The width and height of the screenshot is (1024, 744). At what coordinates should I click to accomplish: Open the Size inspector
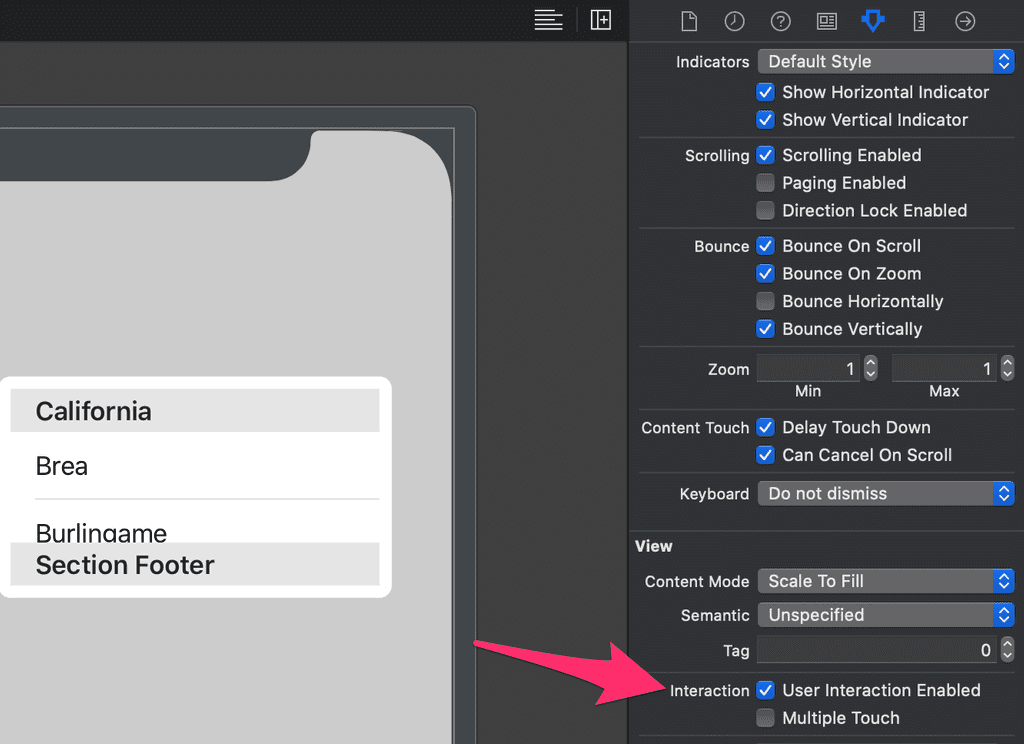(919, 20)
